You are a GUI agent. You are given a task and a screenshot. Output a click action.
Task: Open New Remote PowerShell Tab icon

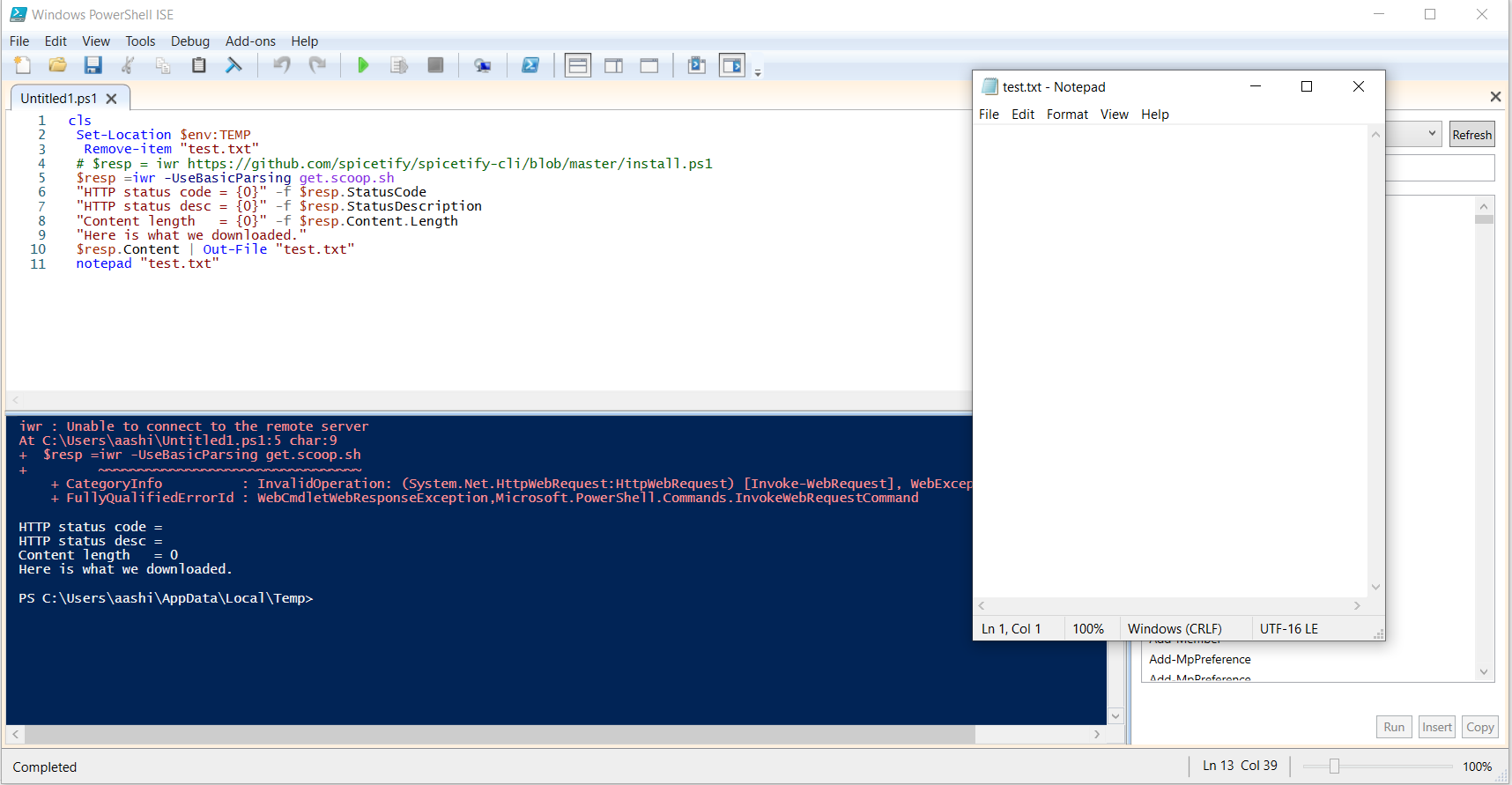[483, 65]
